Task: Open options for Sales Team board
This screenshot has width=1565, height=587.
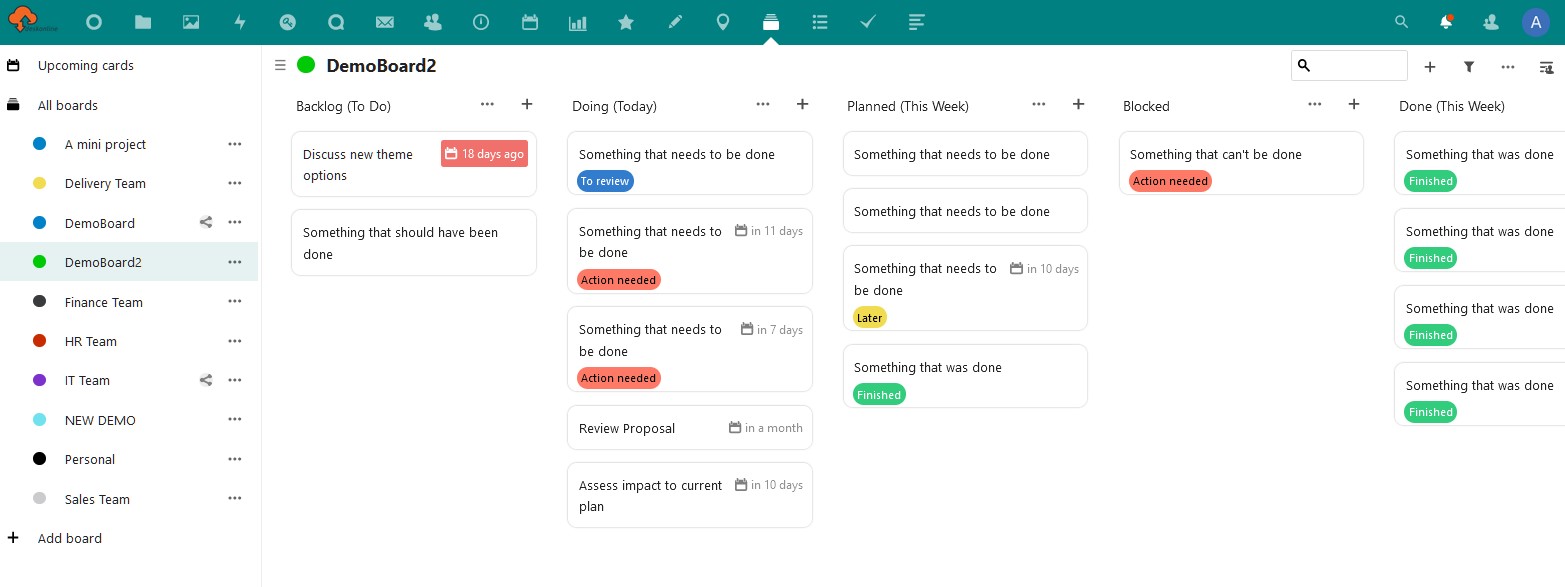Action: (235, 498)
